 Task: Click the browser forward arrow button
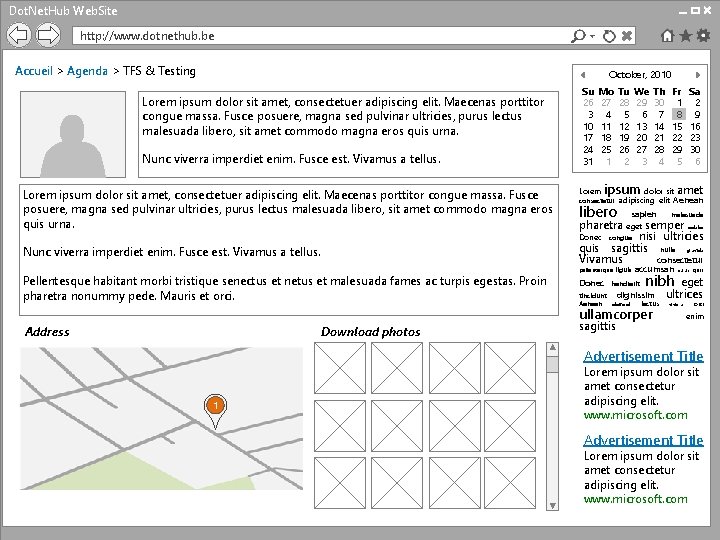coord(48,35)
